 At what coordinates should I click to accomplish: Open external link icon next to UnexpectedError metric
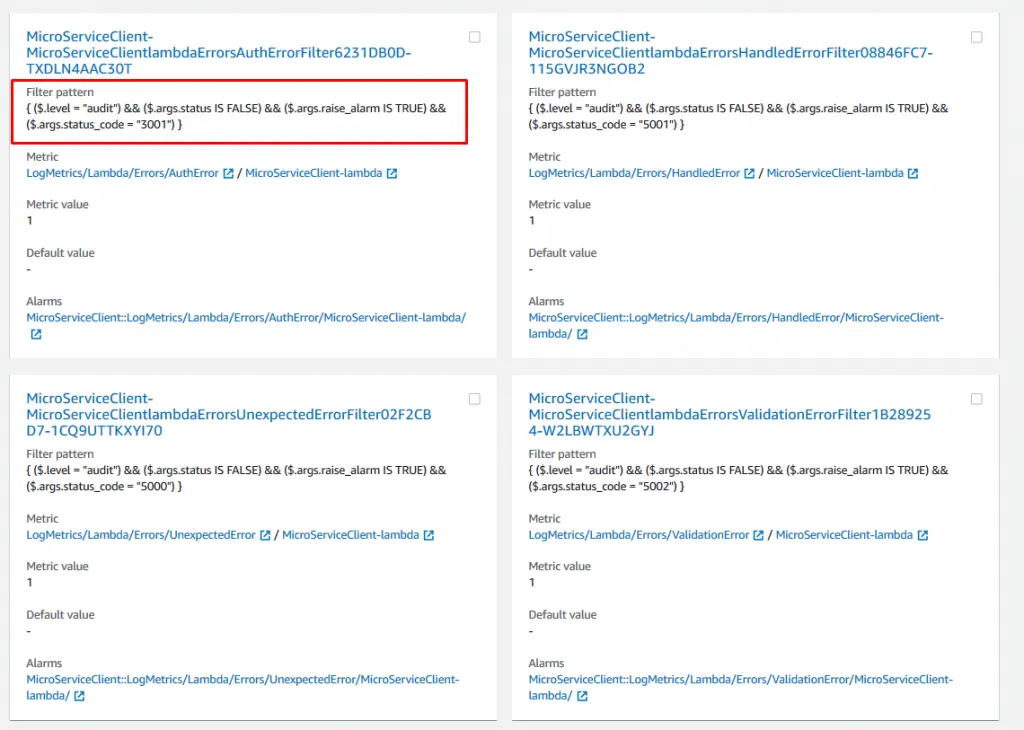tap(265, 536)
